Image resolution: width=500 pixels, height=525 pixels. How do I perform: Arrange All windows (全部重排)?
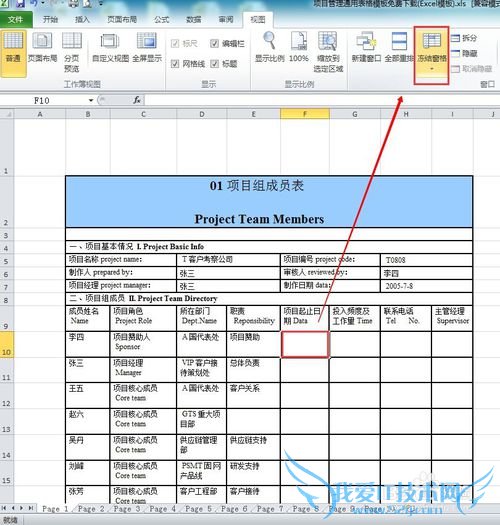coord(399,47)
